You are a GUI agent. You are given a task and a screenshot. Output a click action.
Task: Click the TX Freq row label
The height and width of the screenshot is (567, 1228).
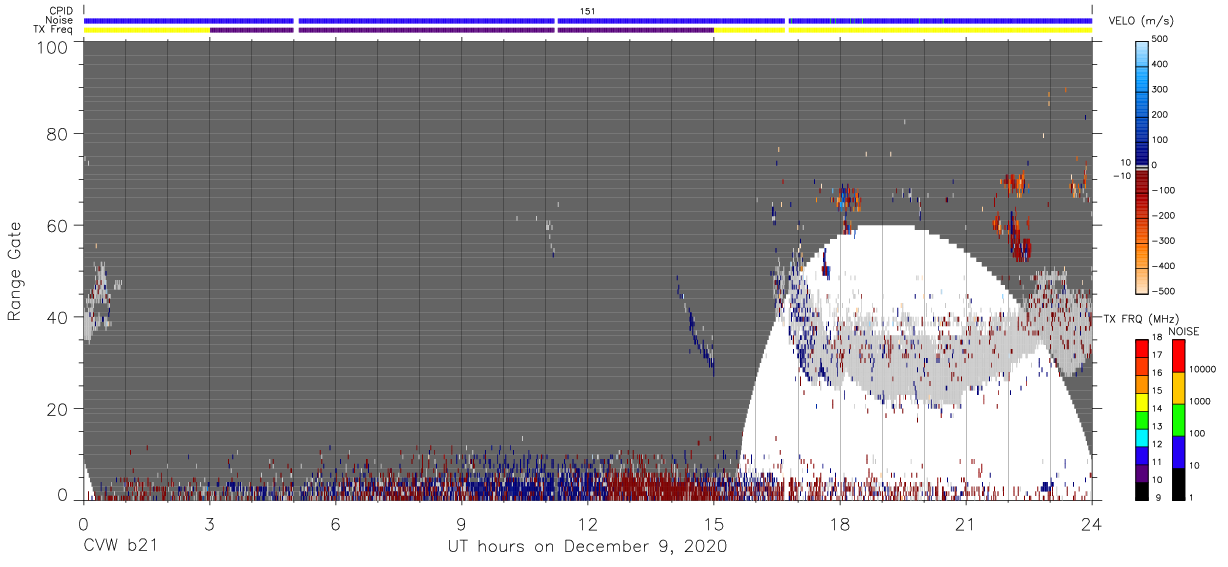pyautogui.click(x=53, y=29)
